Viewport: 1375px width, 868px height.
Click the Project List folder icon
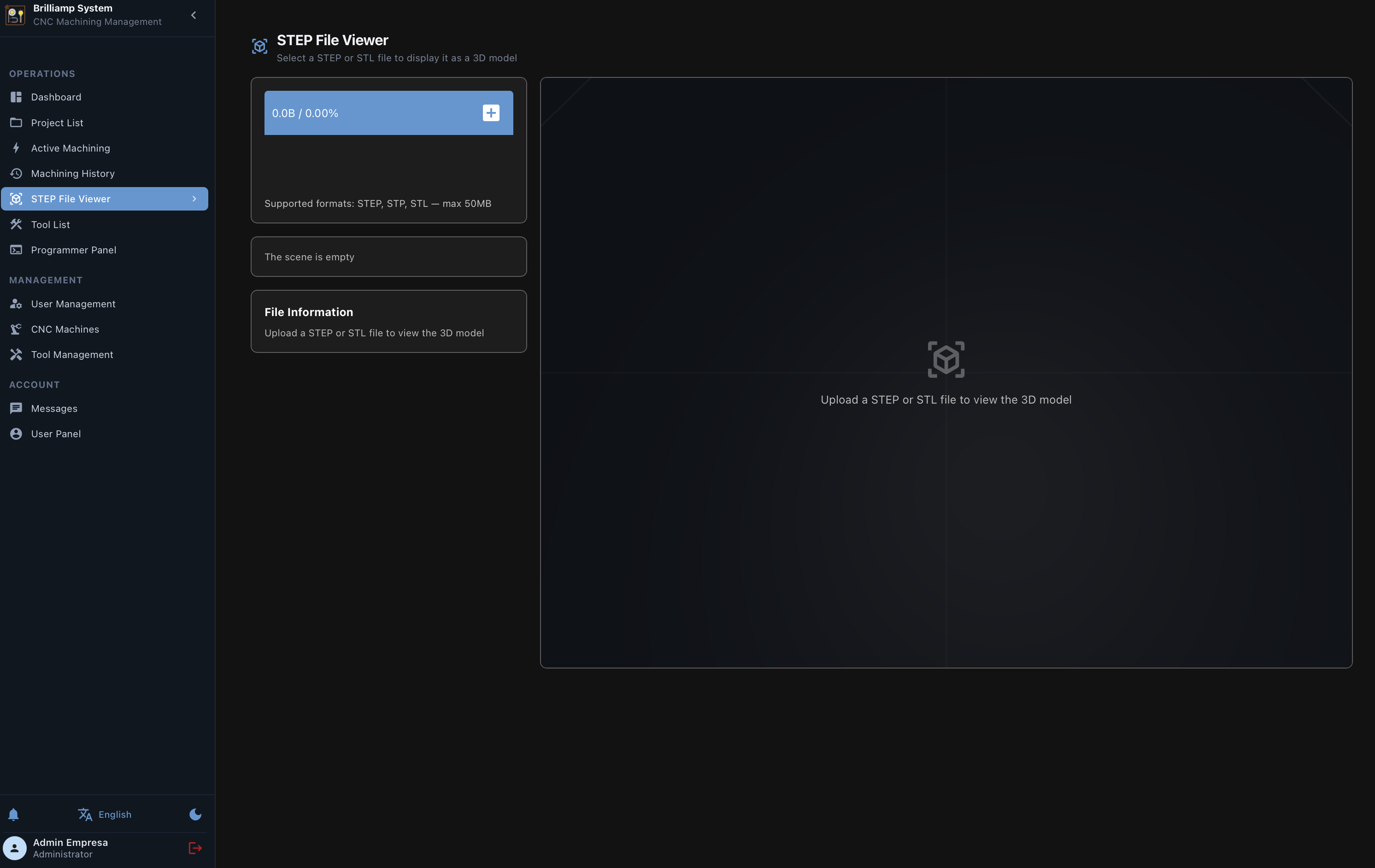click(x=16, y=123)
